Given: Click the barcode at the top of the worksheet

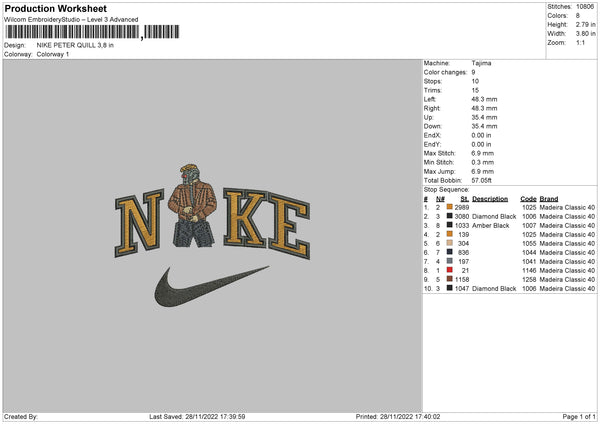Looking at the screenshot, I should [x=92, y=32].
